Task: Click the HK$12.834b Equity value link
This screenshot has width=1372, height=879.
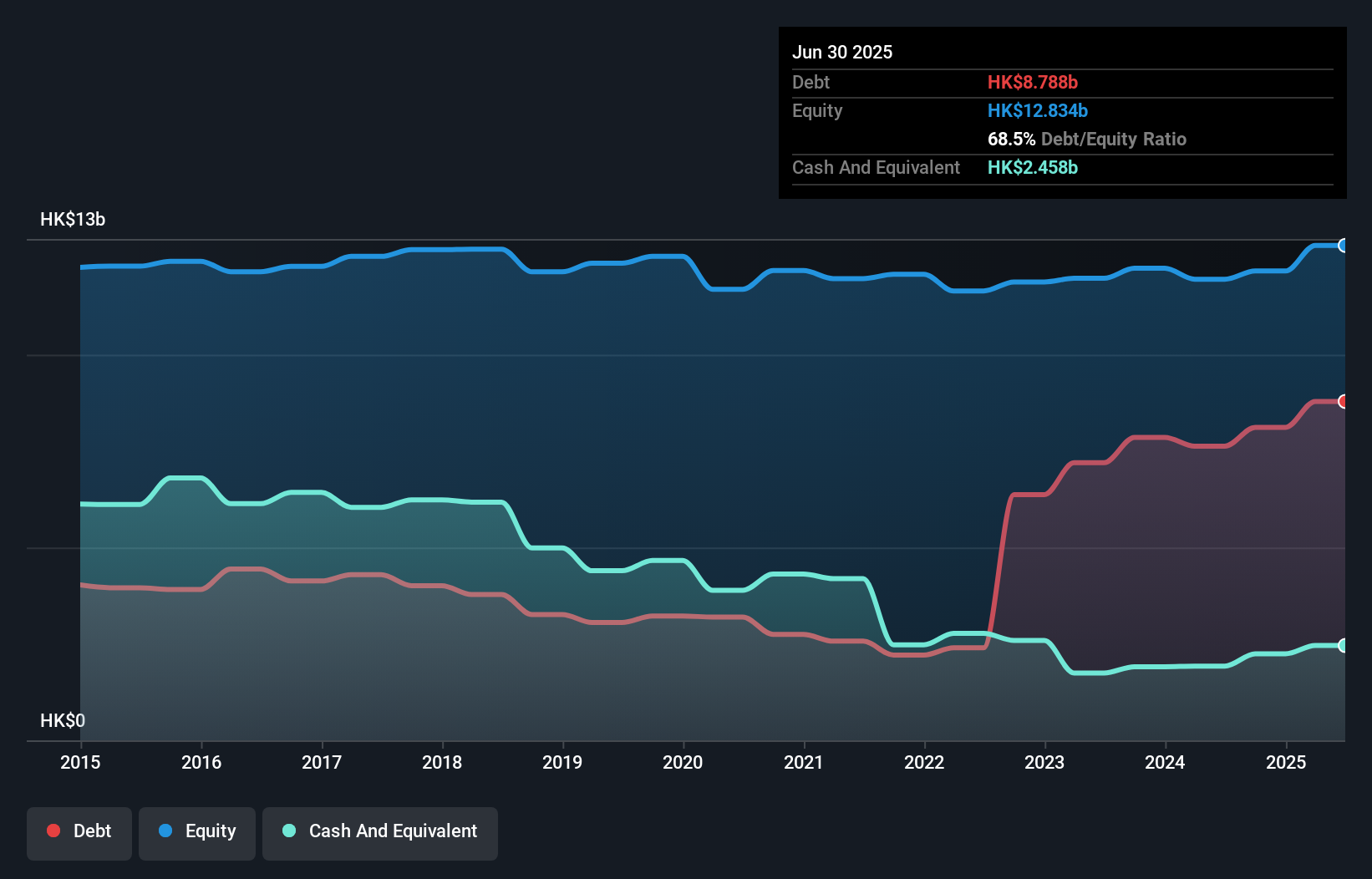Action: click(x=1037, y=110)
